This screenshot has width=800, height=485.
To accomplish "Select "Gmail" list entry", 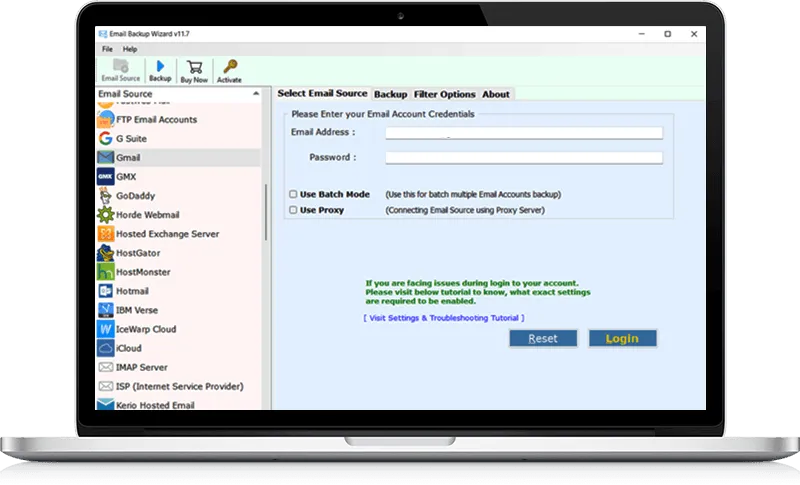I will tap(179, 157).
